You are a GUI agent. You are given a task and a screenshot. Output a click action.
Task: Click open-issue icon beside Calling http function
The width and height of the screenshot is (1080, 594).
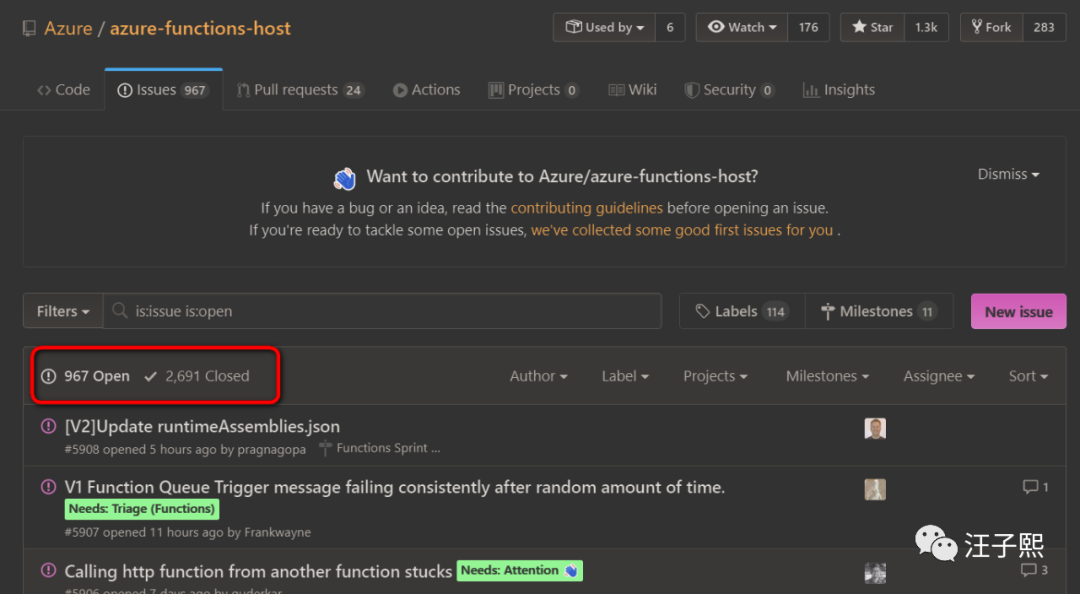click(48, 570)
